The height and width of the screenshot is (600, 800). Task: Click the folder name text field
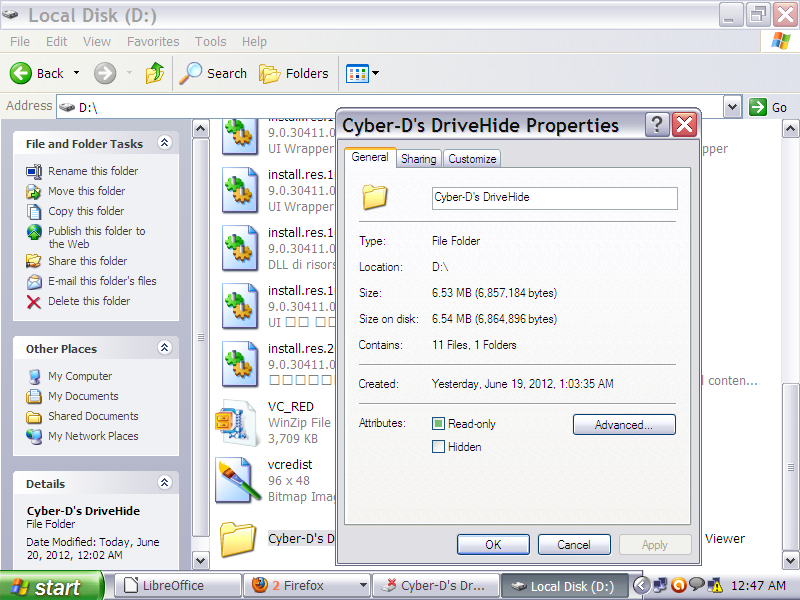point(554,198)
